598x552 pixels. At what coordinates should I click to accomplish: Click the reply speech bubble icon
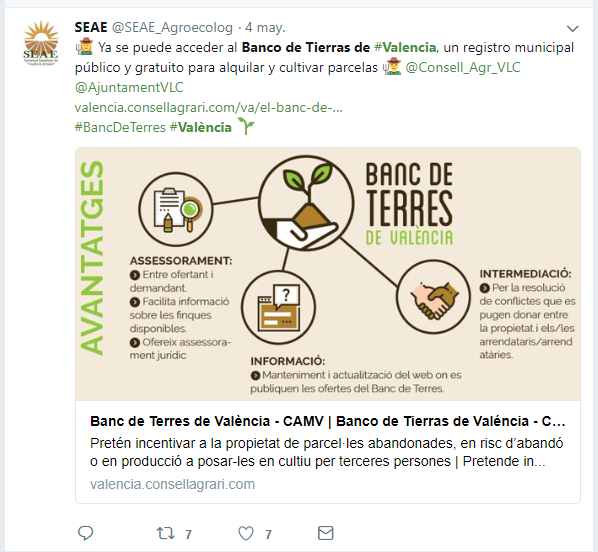click(x=85, y=533)
